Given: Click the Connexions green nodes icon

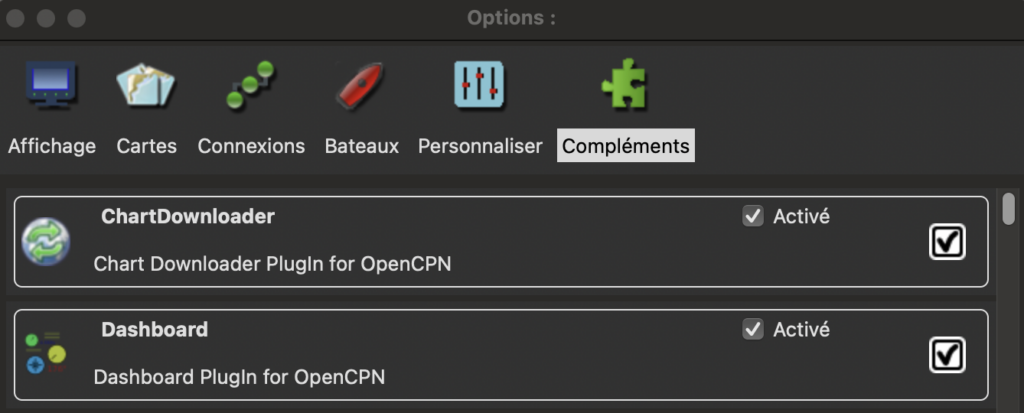Looking at the screenshot, I should (x=250, y=86).
